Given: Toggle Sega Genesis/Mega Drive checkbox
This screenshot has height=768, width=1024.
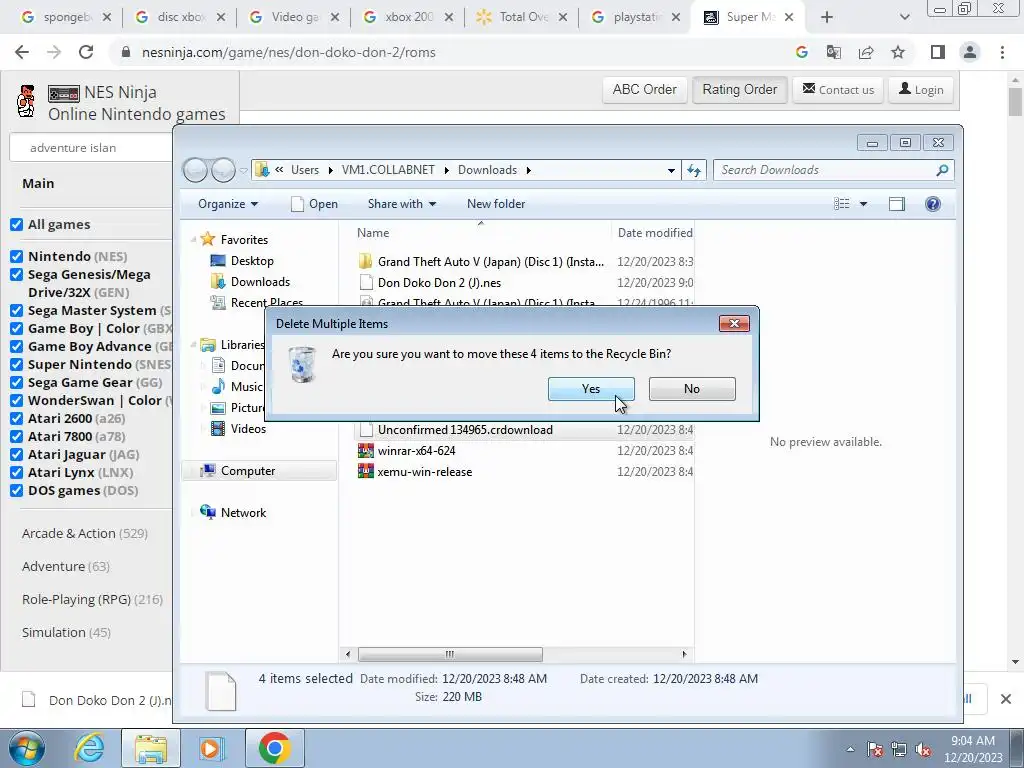Looking at the screenshot, I should click(x=17, y=275).
